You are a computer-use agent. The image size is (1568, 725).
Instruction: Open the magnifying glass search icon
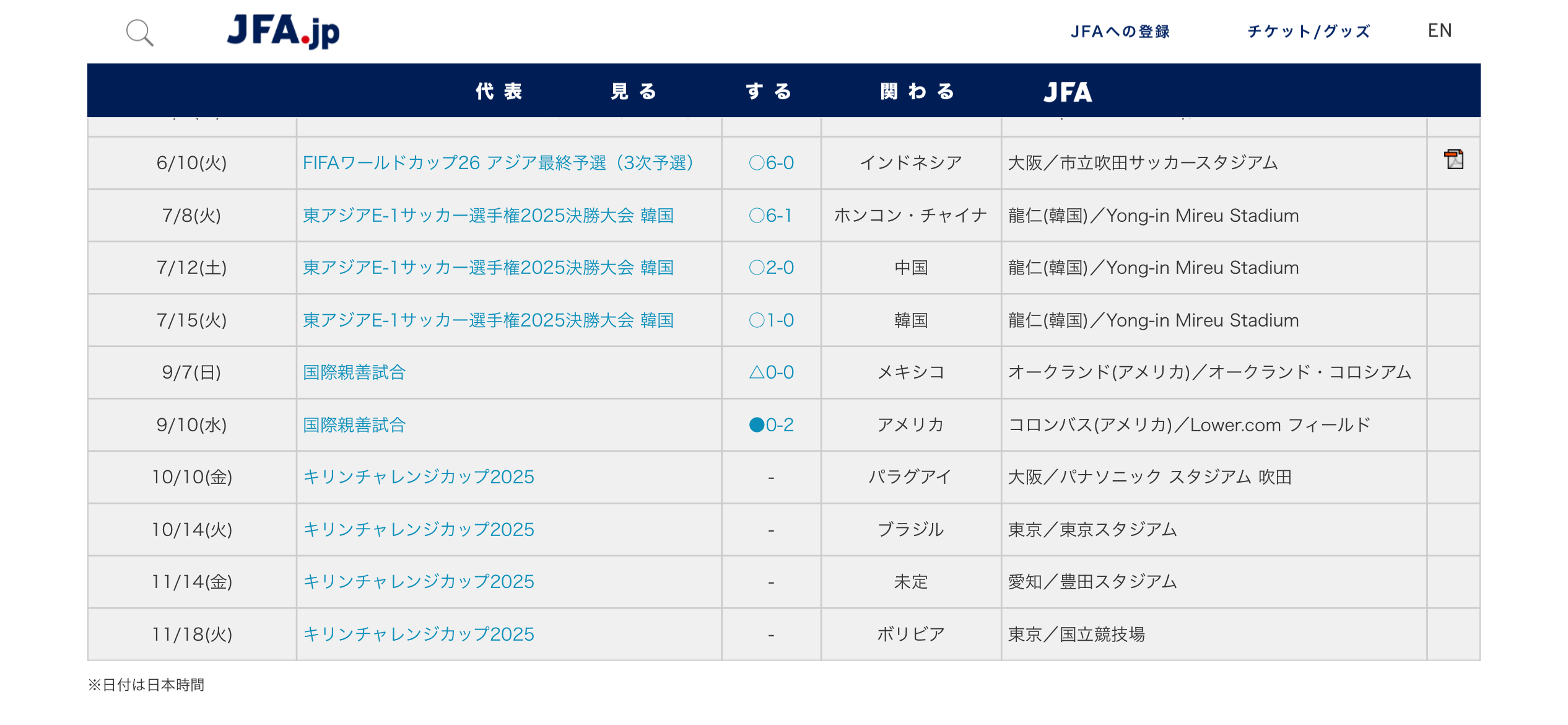pyautogui.click(x=140, y=32)
